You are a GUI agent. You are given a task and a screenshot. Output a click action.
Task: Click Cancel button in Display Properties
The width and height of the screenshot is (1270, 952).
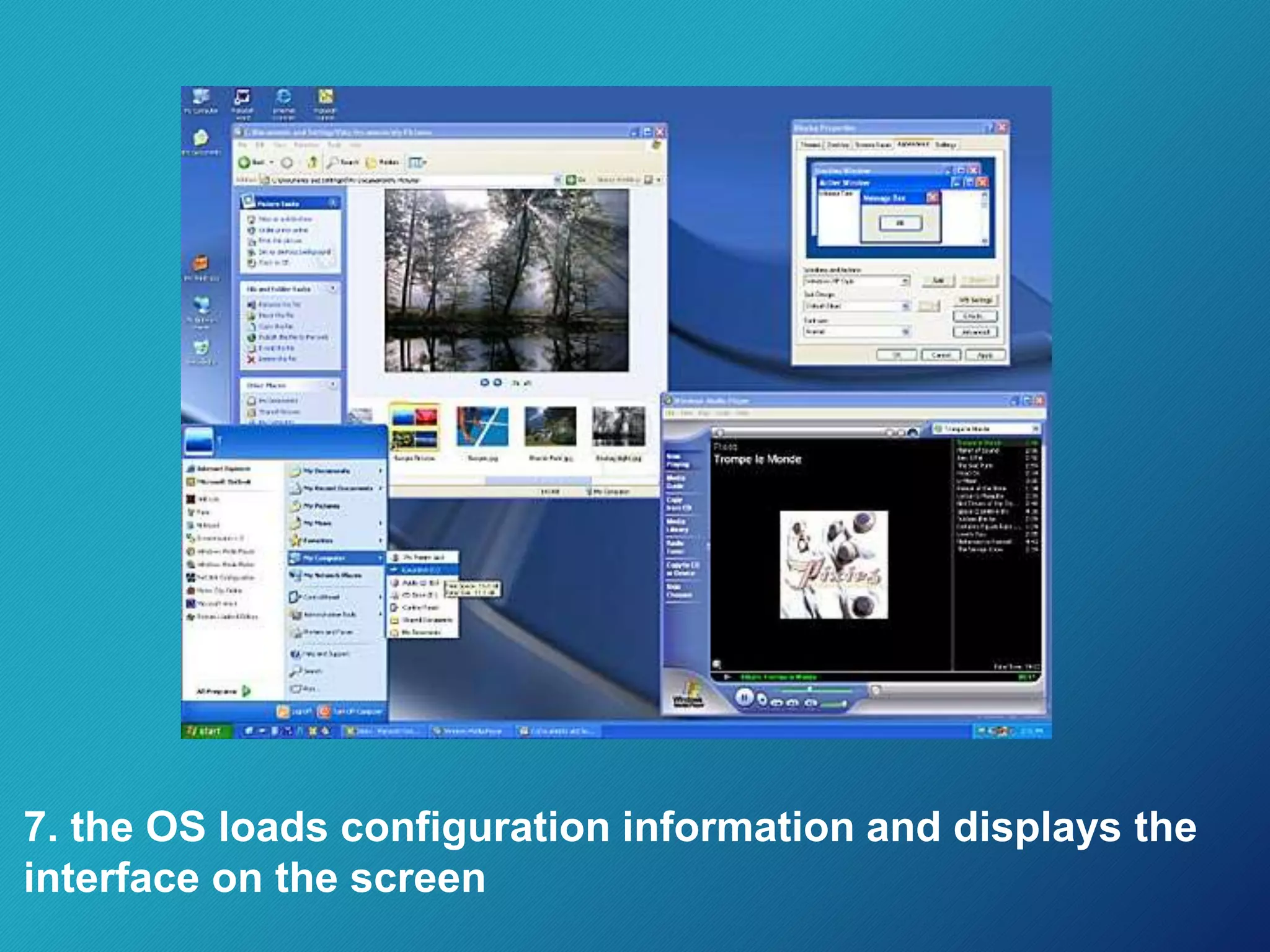click(941, 355)
